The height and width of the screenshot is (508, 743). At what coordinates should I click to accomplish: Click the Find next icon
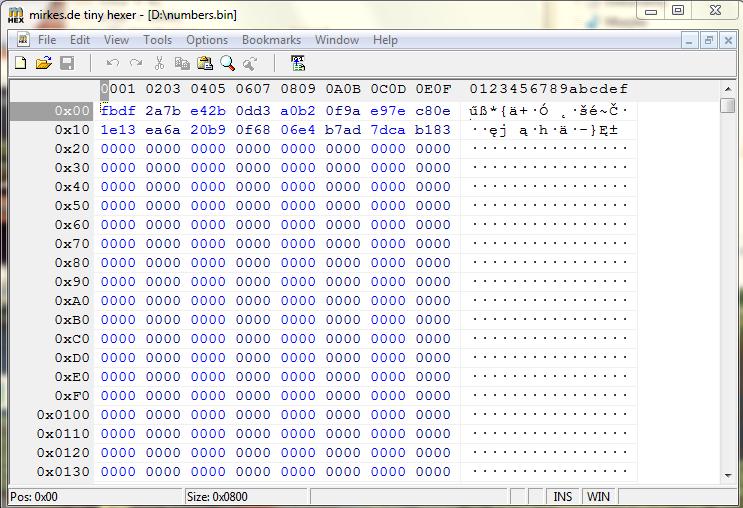pos(250,63)
